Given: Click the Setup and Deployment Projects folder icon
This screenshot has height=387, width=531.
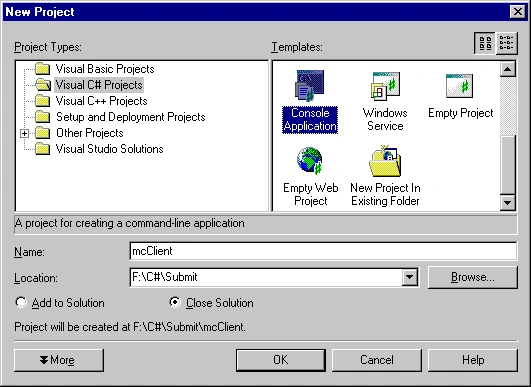Looking at the screenshot, I should 43,117.
